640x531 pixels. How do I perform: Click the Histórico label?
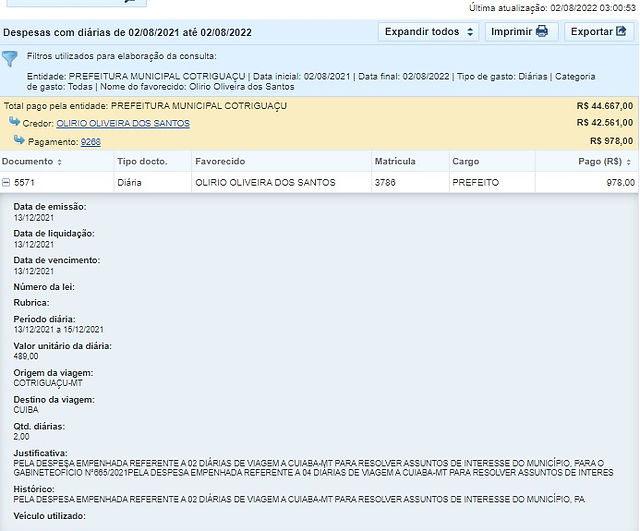(x=33, y=489)
